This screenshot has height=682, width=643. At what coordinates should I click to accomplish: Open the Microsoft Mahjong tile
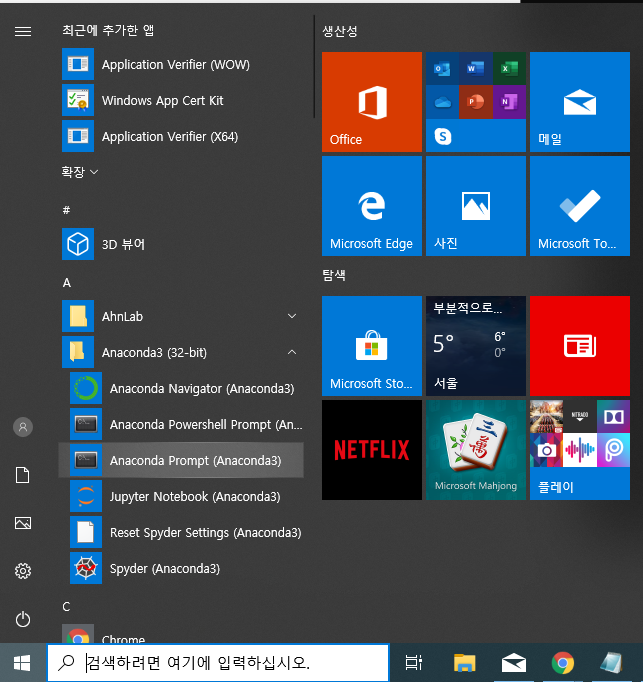(x=476, y=450)
